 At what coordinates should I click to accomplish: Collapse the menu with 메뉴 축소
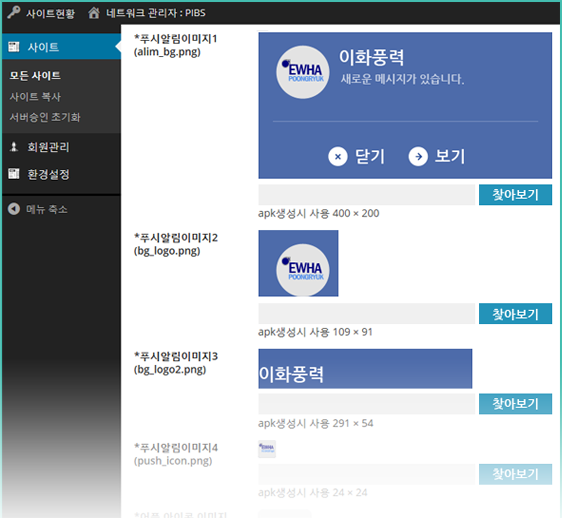click(47, 209)
